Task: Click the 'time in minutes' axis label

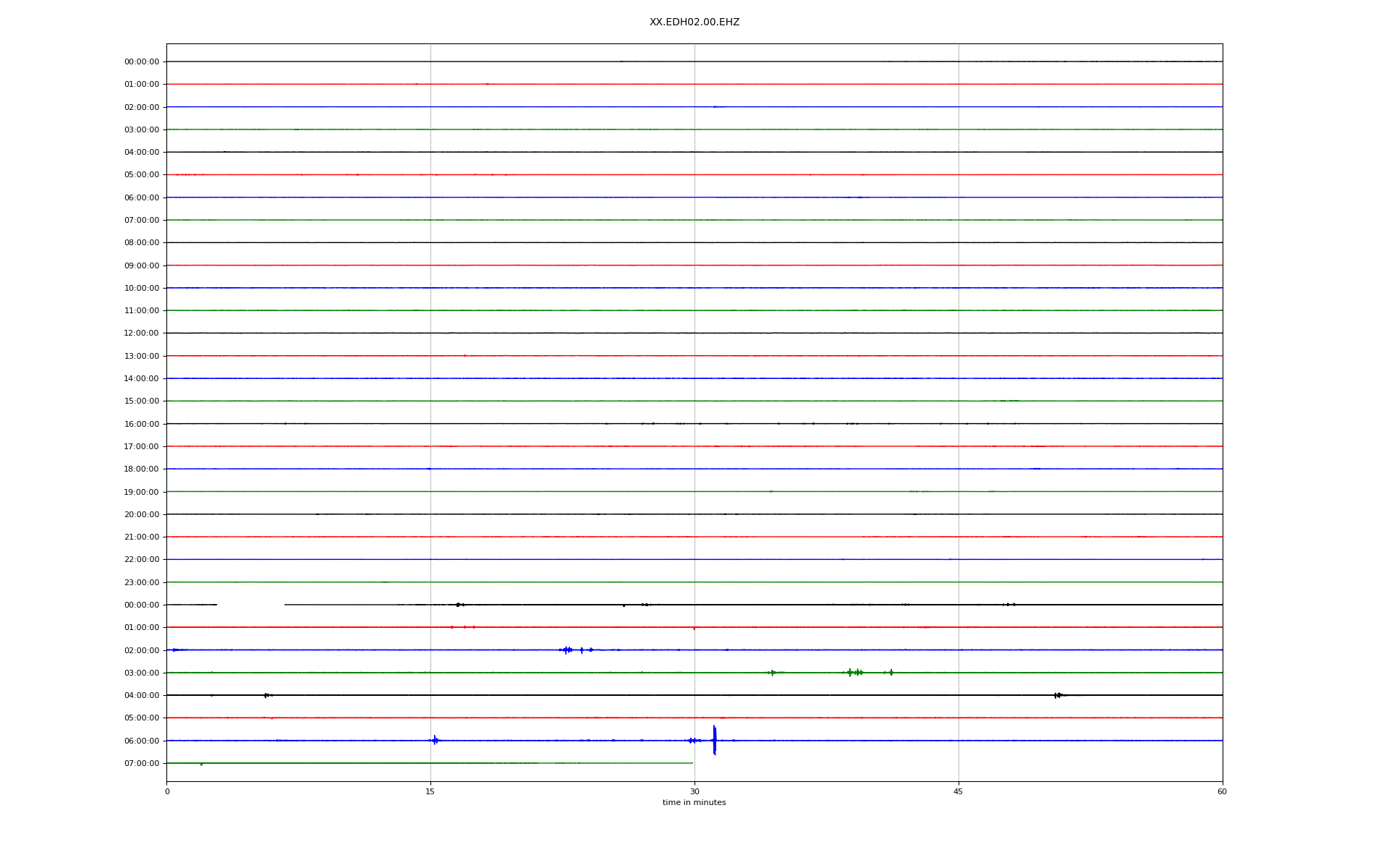Action: [694, 802]
